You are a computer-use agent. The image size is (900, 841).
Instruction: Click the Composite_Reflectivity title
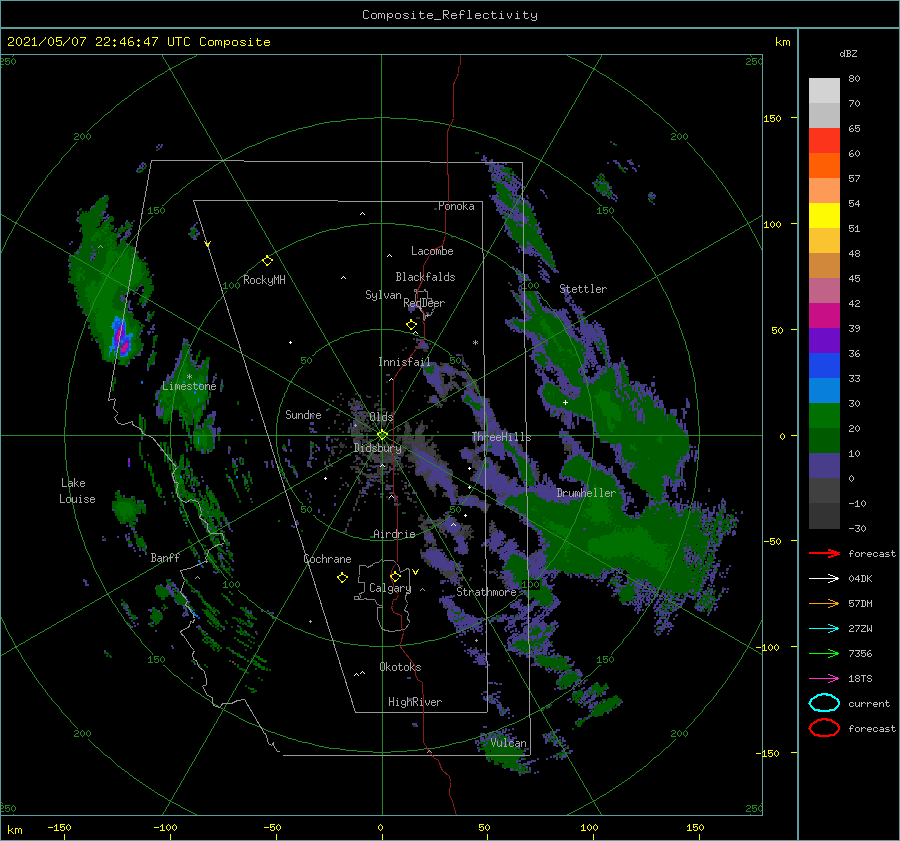click(450, 15)
